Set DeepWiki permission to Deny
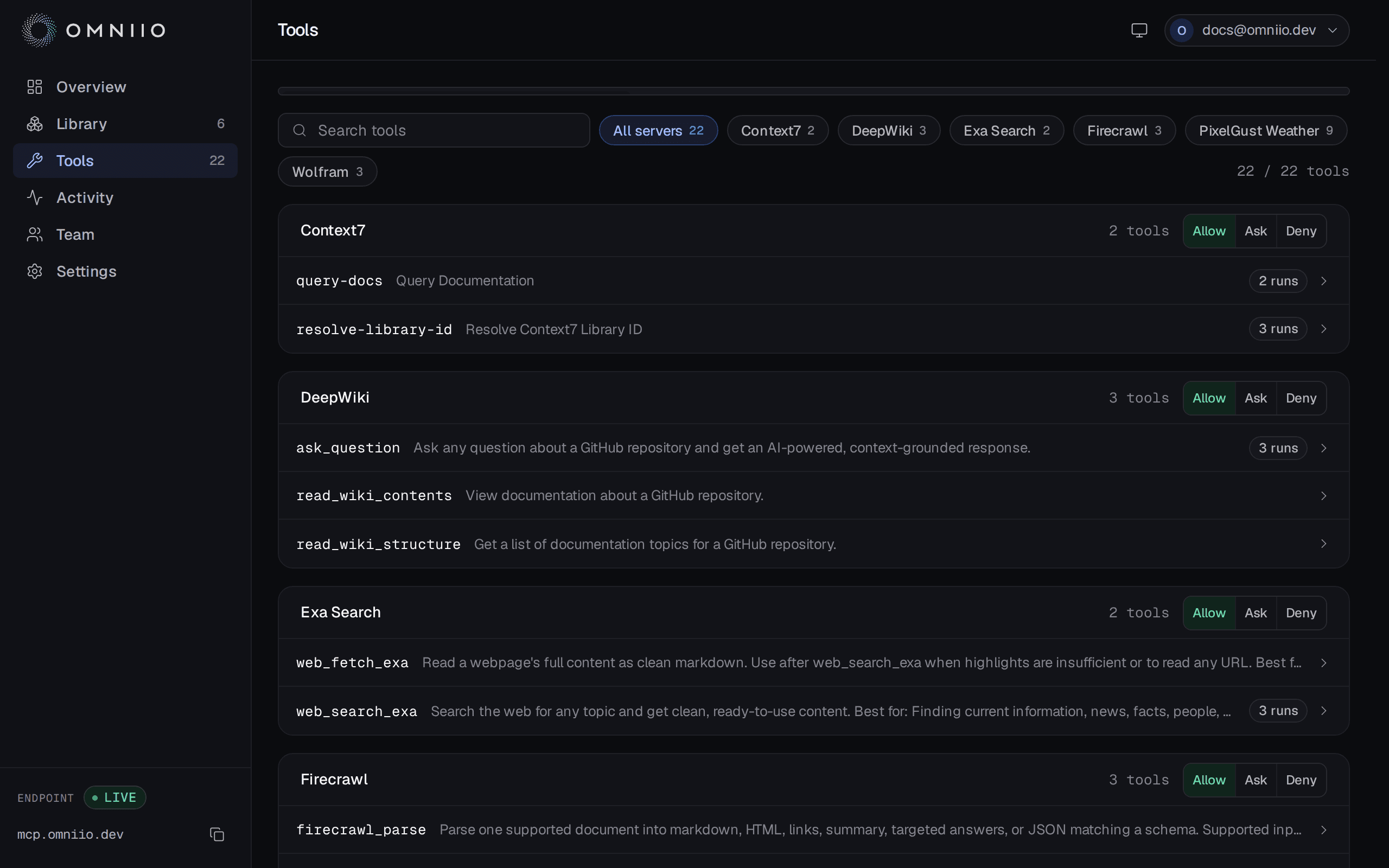The height and width of the screenshot is (868, 1389). pos(1301,398)
